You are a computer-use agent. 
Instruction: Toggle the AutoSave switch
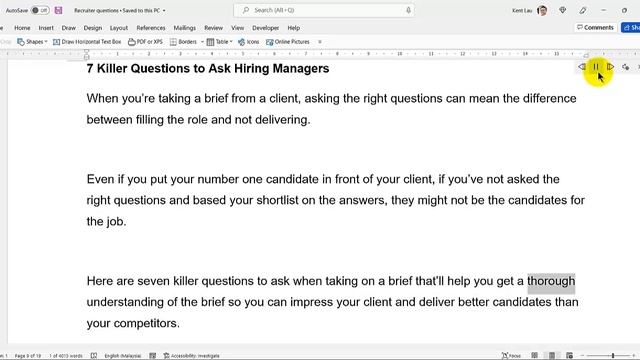point(40,10)
